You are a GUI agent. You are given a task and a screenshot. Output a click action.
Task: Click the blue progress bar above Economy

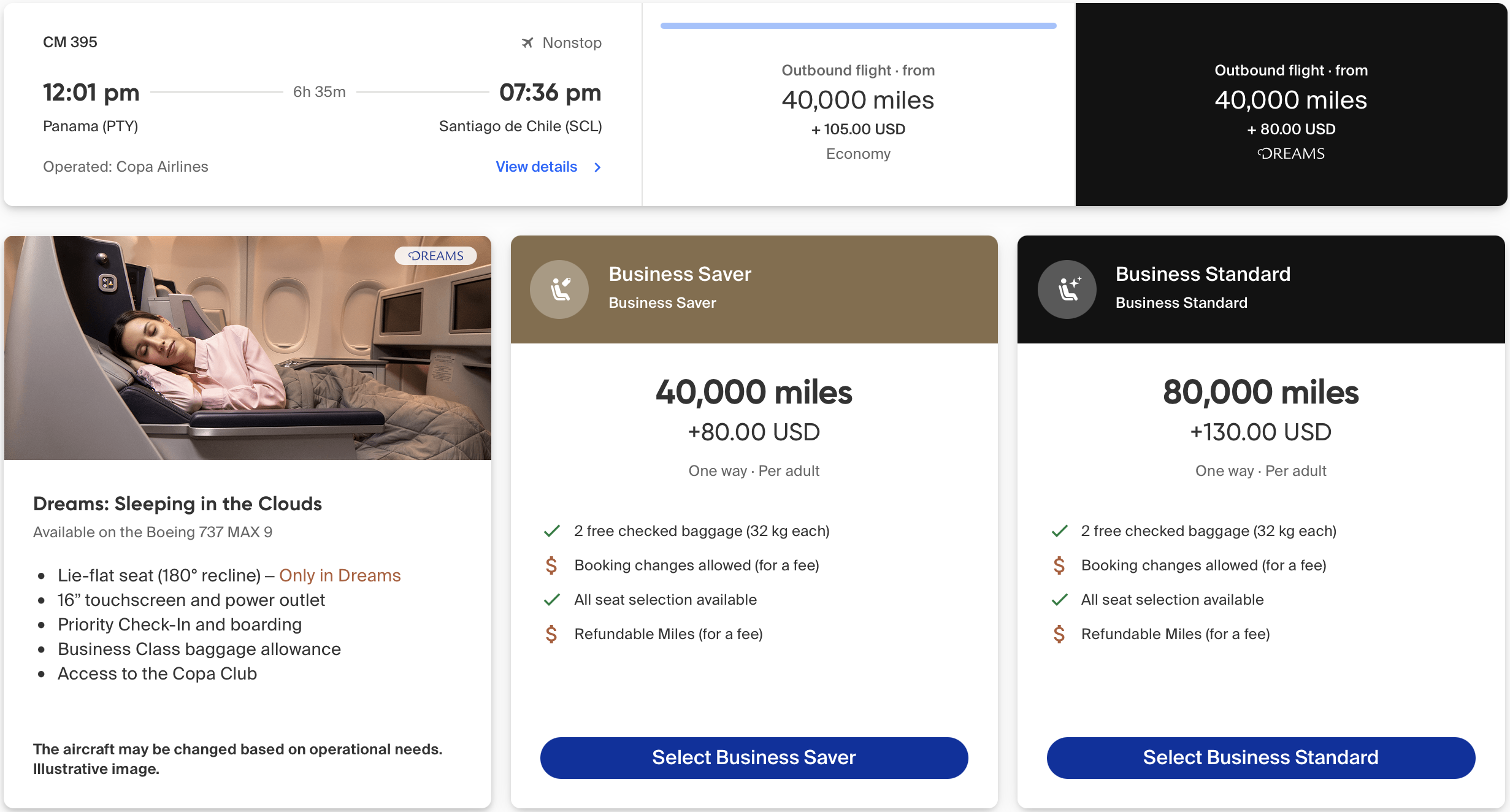[858, 26]
